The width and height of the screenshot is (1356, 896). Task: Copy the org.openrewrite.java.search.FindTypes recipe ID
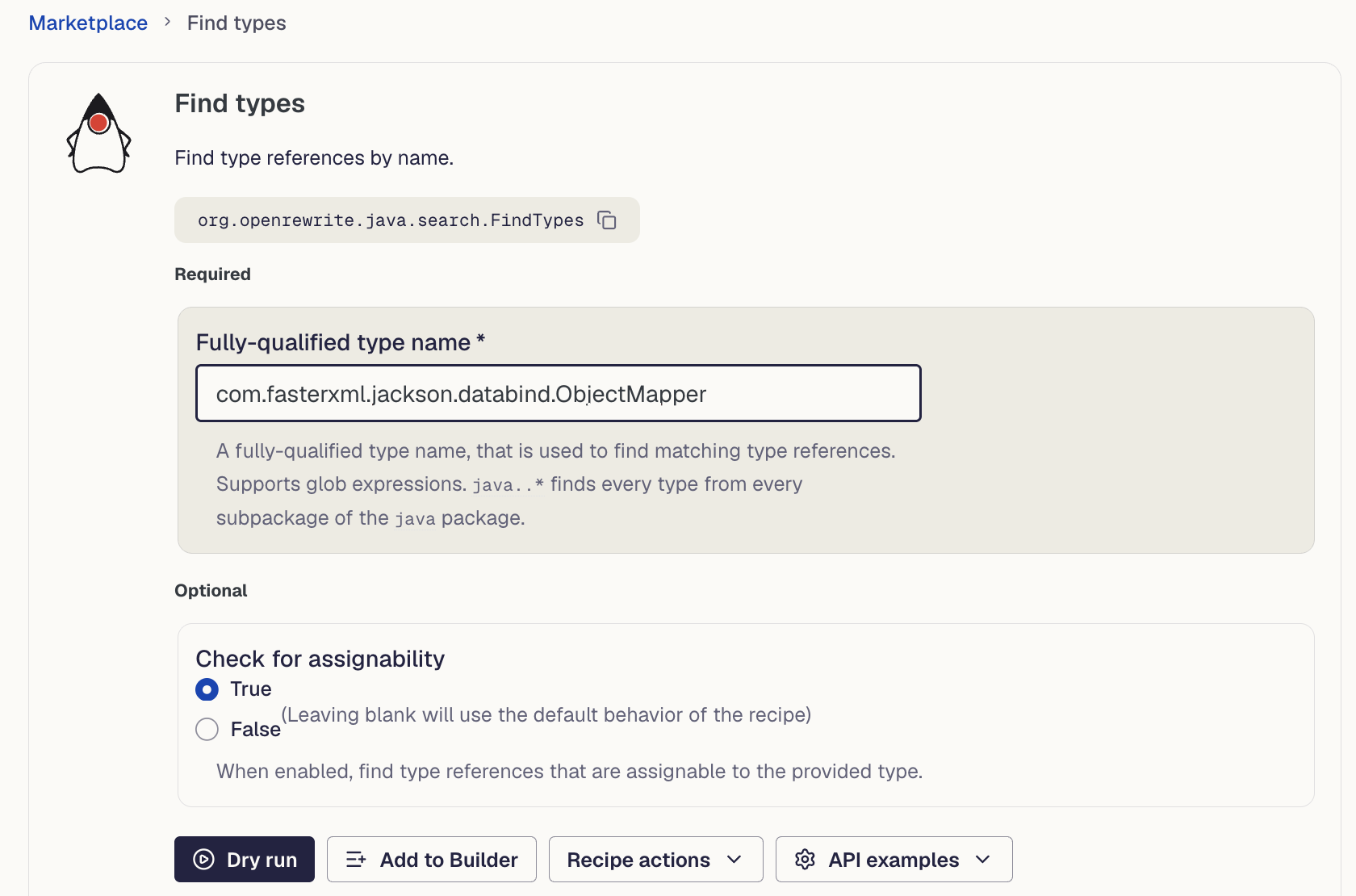[x=607, y=220]
